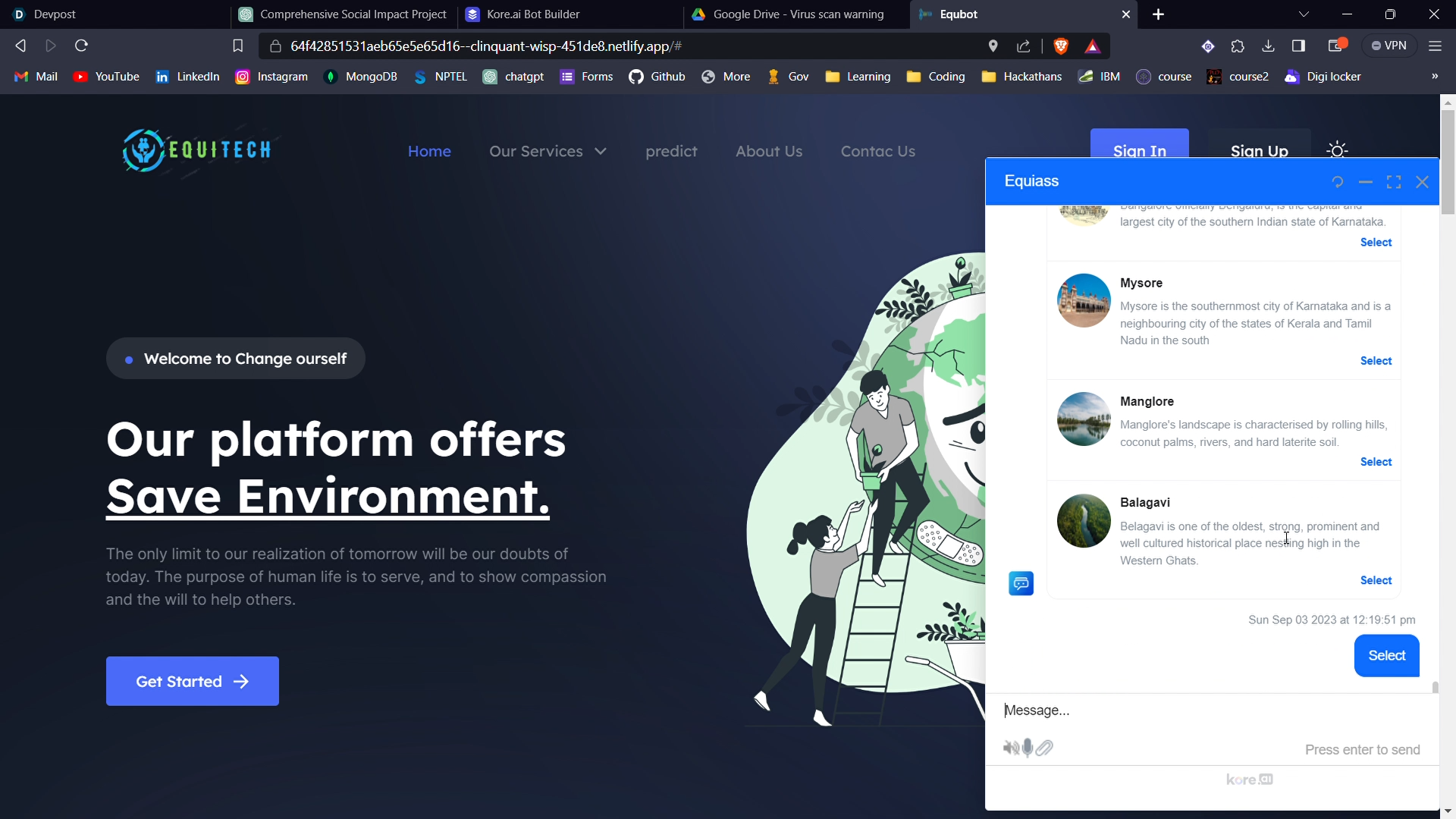Select the Mysore option link
The height and width of the screenshot is (819, 1456).
1376,361
